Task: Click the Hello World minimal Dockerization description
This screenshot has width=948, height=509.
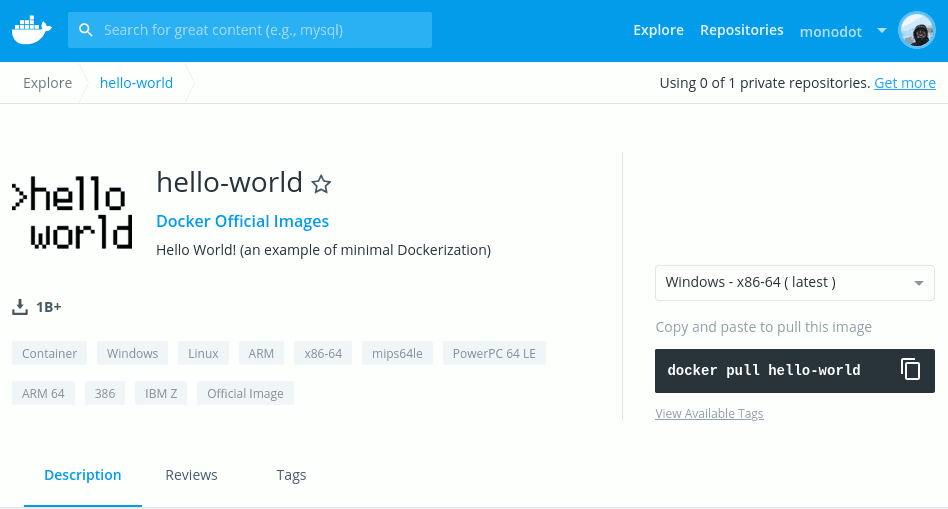Action: (323, 250)
